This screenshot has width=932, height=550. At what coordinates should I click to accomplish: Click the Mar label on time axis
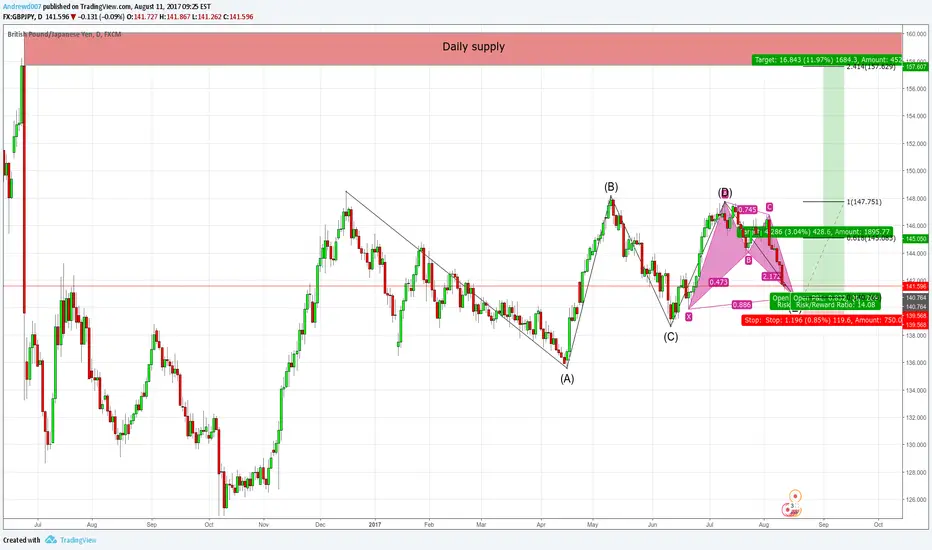click(x=481, y=524)
